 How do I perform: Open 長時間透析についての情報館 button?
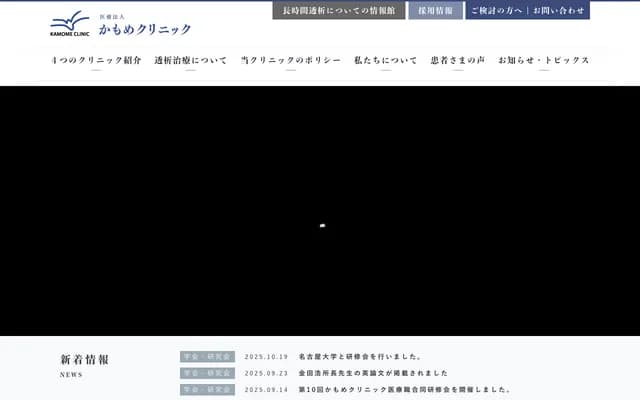[x=339, y=11]
